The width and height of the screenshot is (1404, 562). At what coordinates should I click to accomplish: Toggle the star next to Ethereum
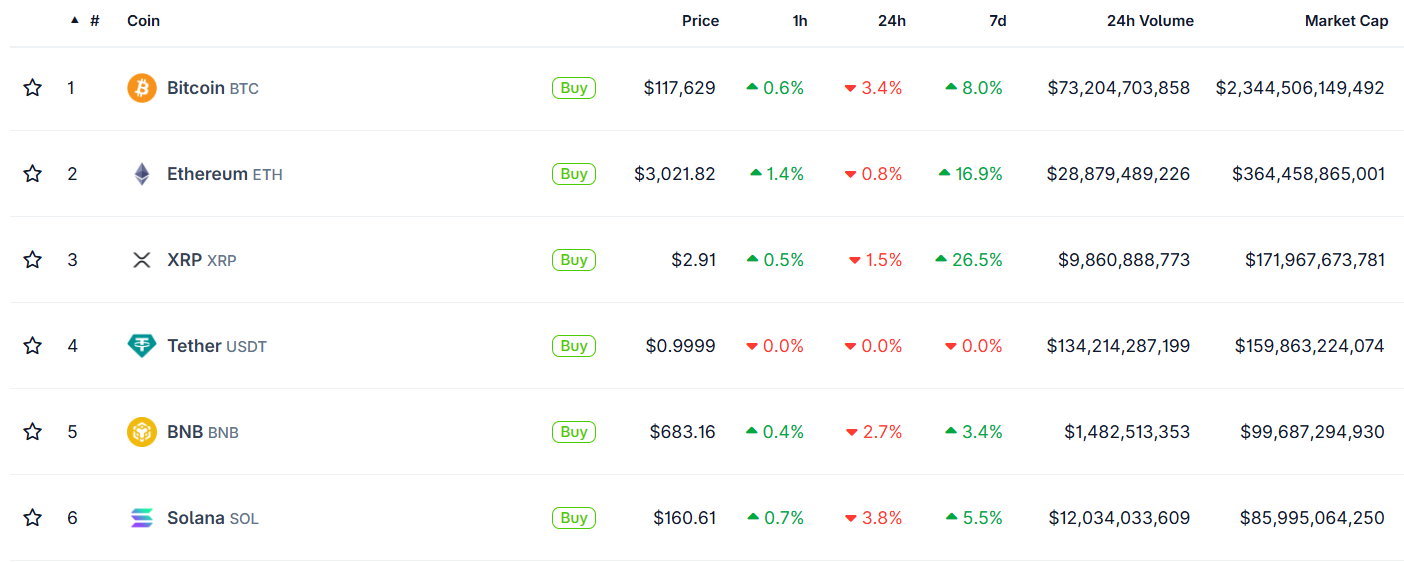point(32,174)
